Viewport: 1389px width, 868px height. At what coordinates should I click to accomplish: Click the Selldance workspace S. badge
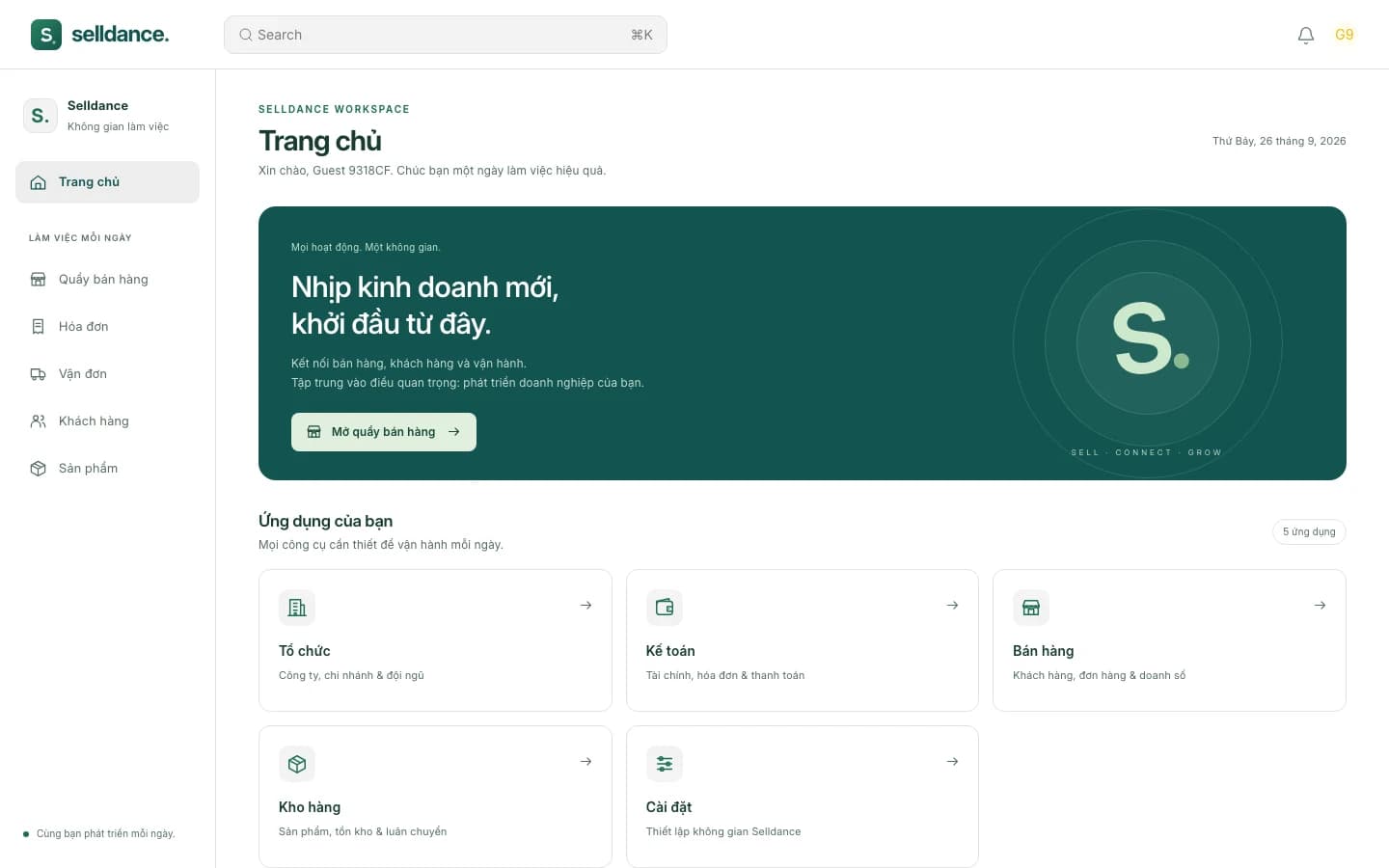tap(41, 116)
